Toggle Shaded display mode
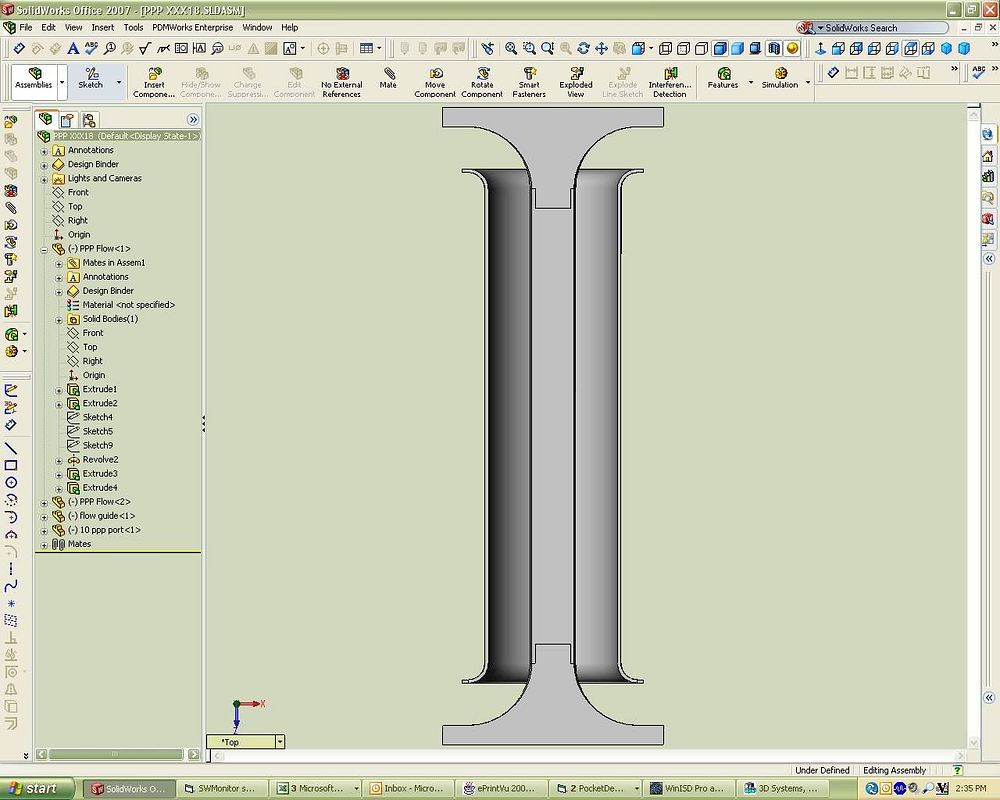Screen dimensions: 1000x800 pos(737,48)
